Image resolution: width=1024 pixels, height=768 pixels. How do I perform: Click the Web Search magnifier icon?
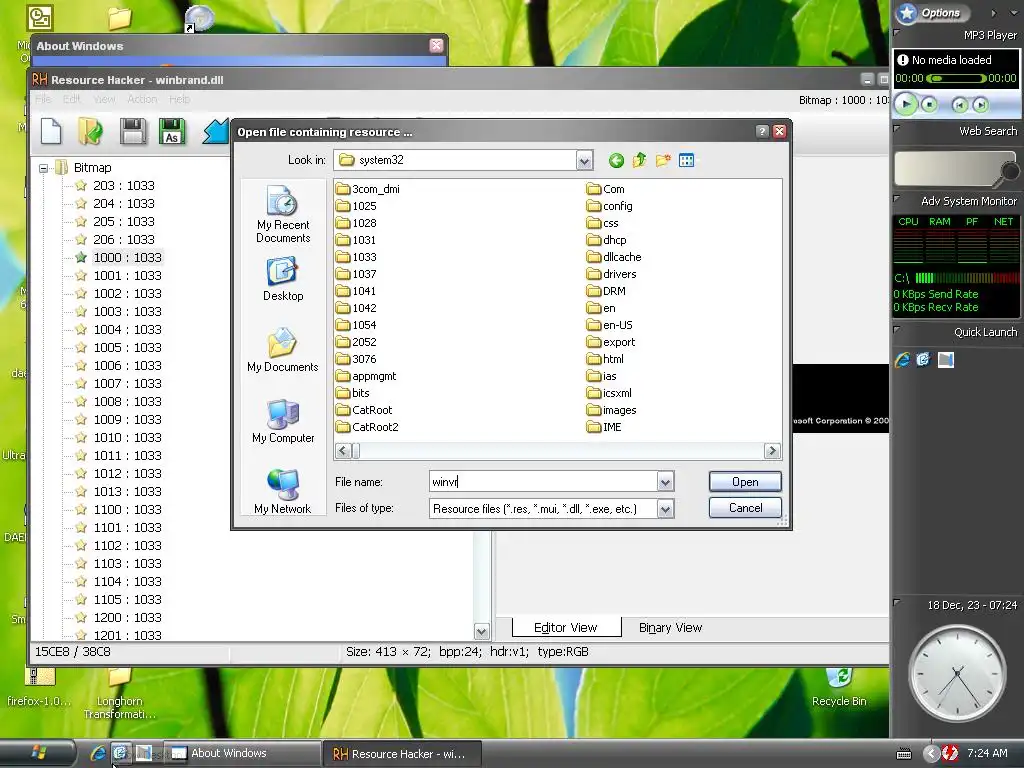pos(1008,172)
